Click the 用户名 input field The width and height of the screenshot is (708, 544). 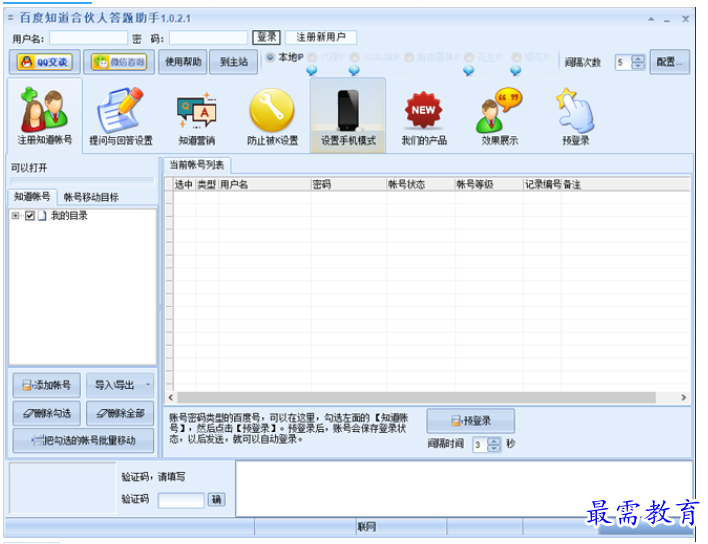(x=88, y=38)
